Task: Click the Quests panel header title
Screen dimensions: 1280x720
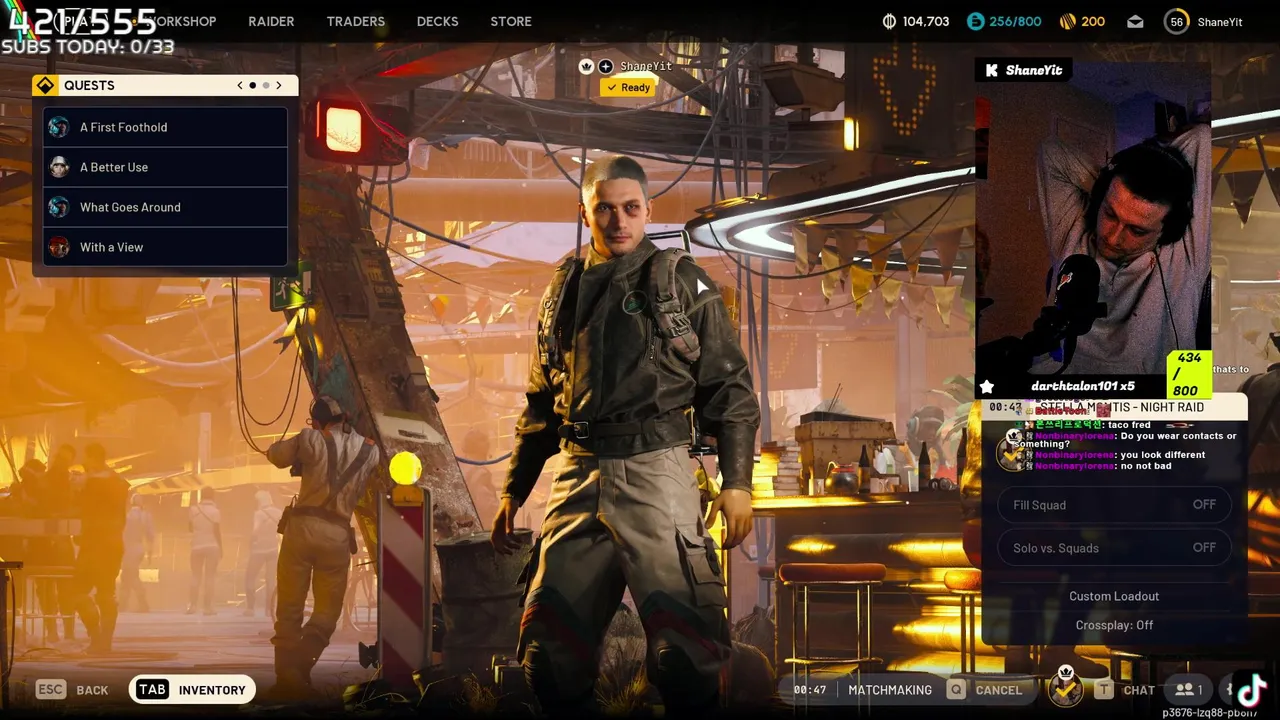Action: coord(89,86)
